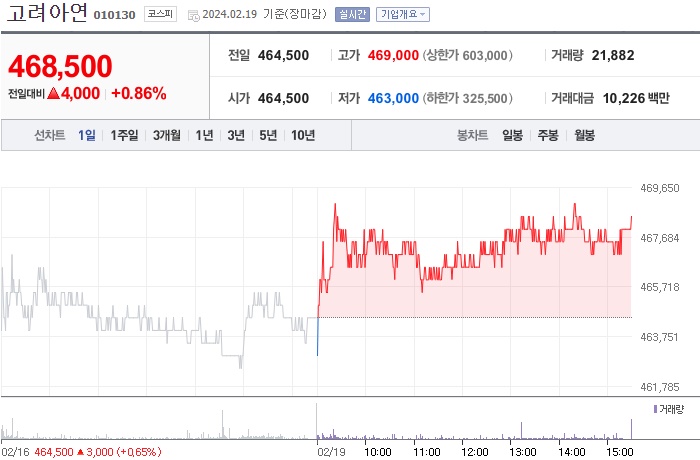Click the 12:00 time axis label
This screenshot has height=460, width=700.
475,452
